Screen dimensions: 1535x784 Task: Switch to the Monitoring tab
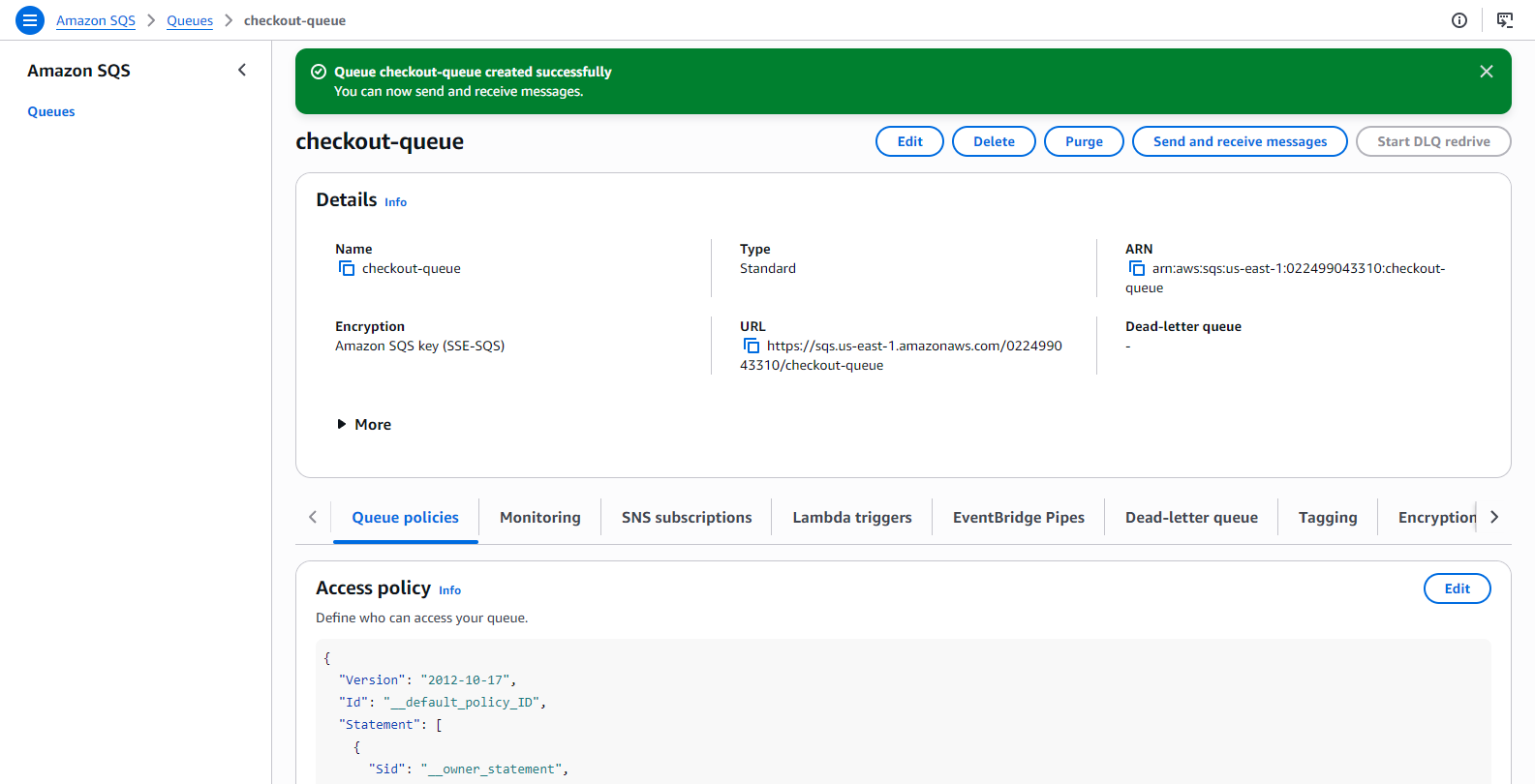(x=540, y=518)
